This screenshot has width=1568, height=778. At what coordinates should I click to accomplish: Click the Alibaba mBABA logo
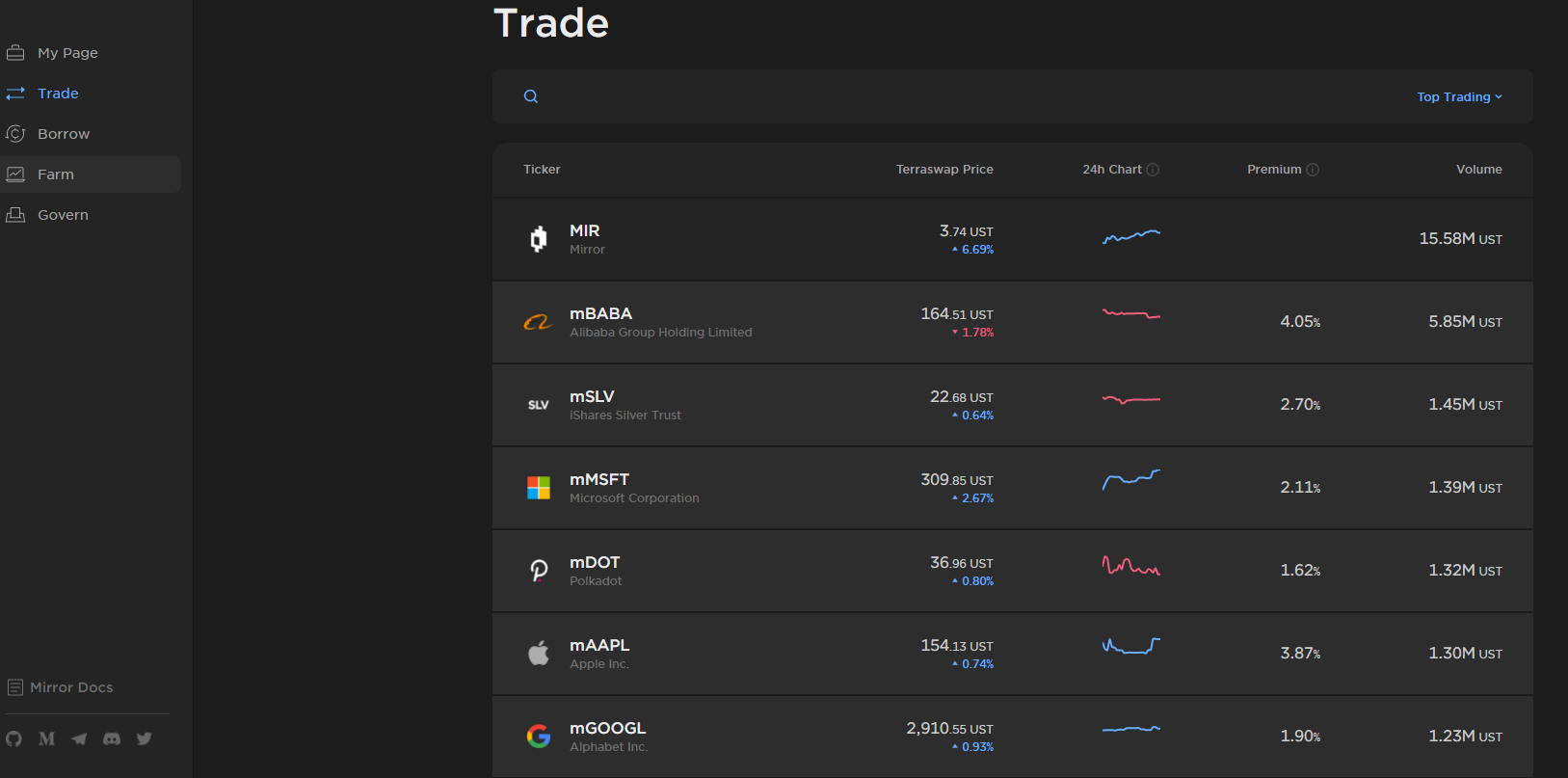[539, 322]
